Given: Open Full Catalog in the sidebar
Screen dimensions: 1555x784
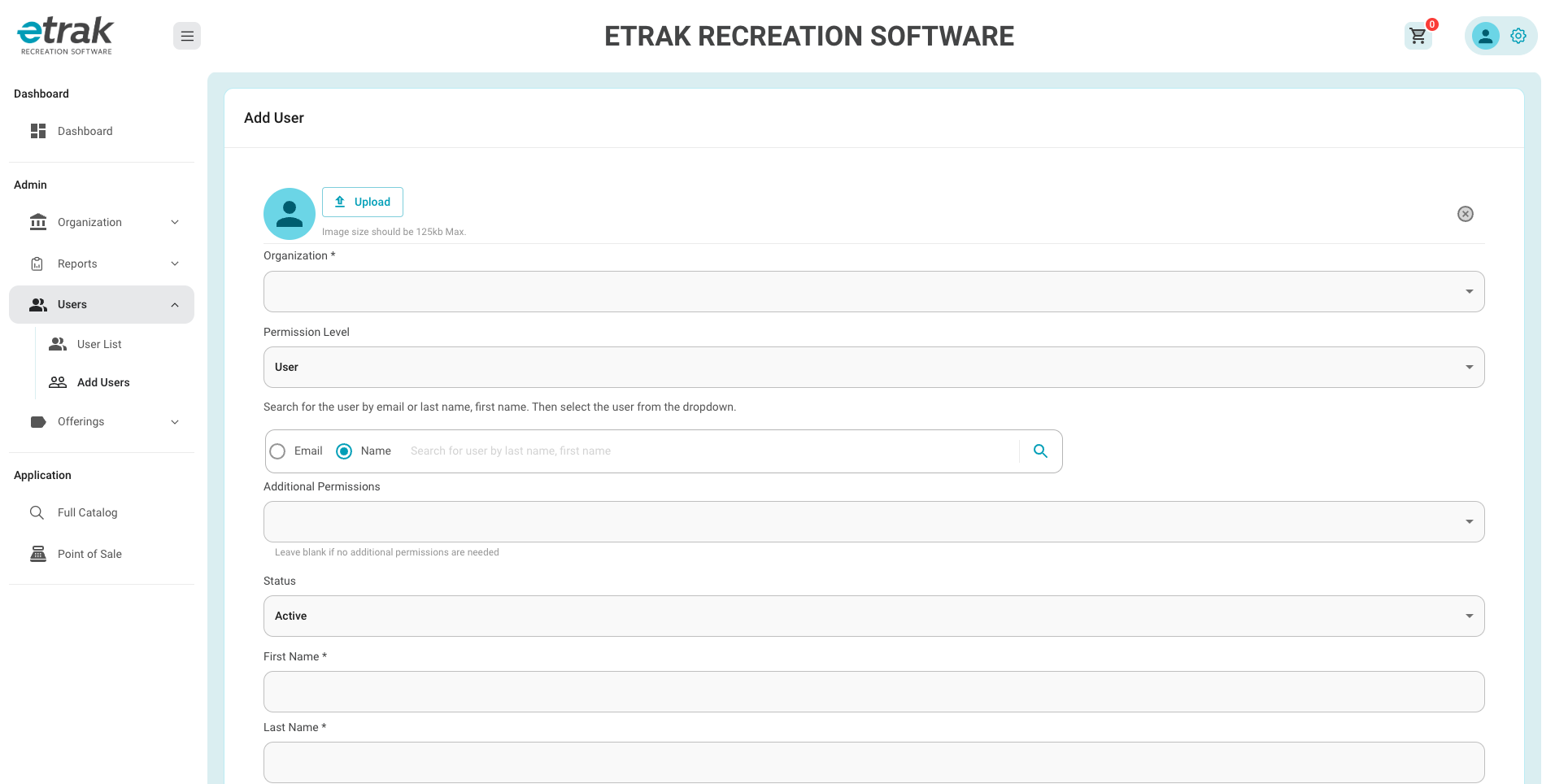Looking at the screenshot, I should (102, 512).
